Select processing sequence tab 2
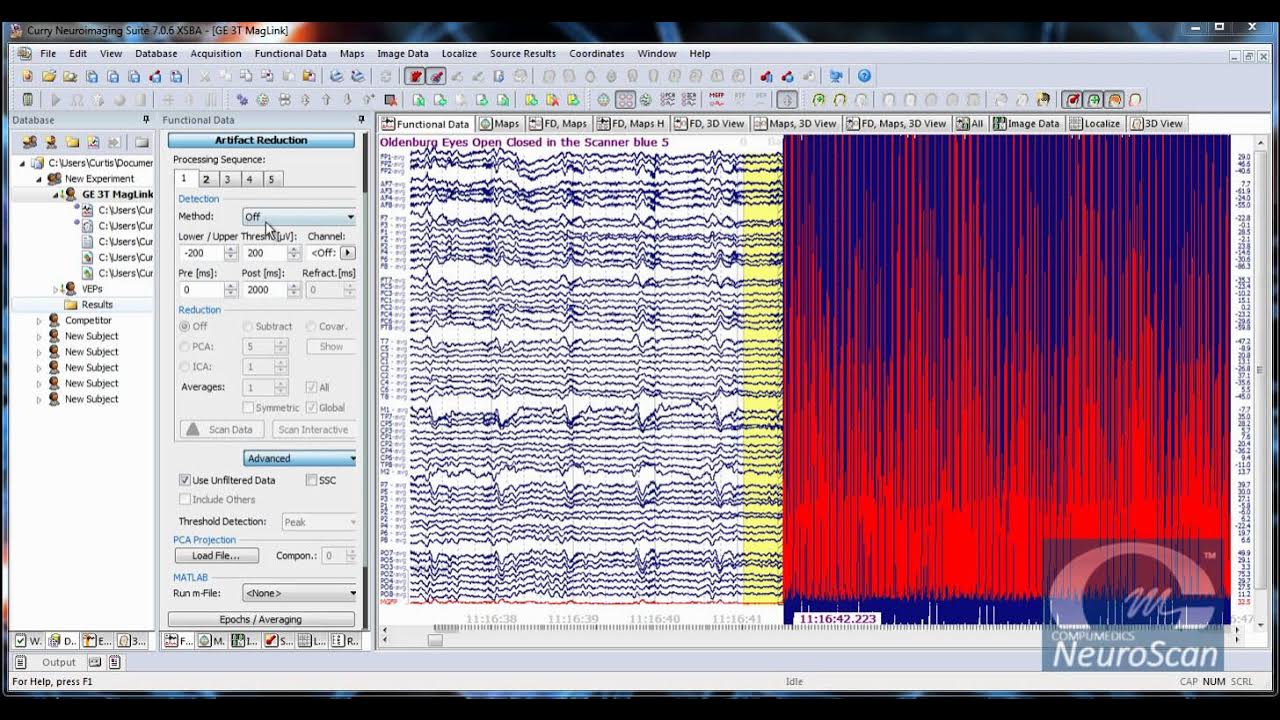The image size is (1280, 720). pos(206,178)
